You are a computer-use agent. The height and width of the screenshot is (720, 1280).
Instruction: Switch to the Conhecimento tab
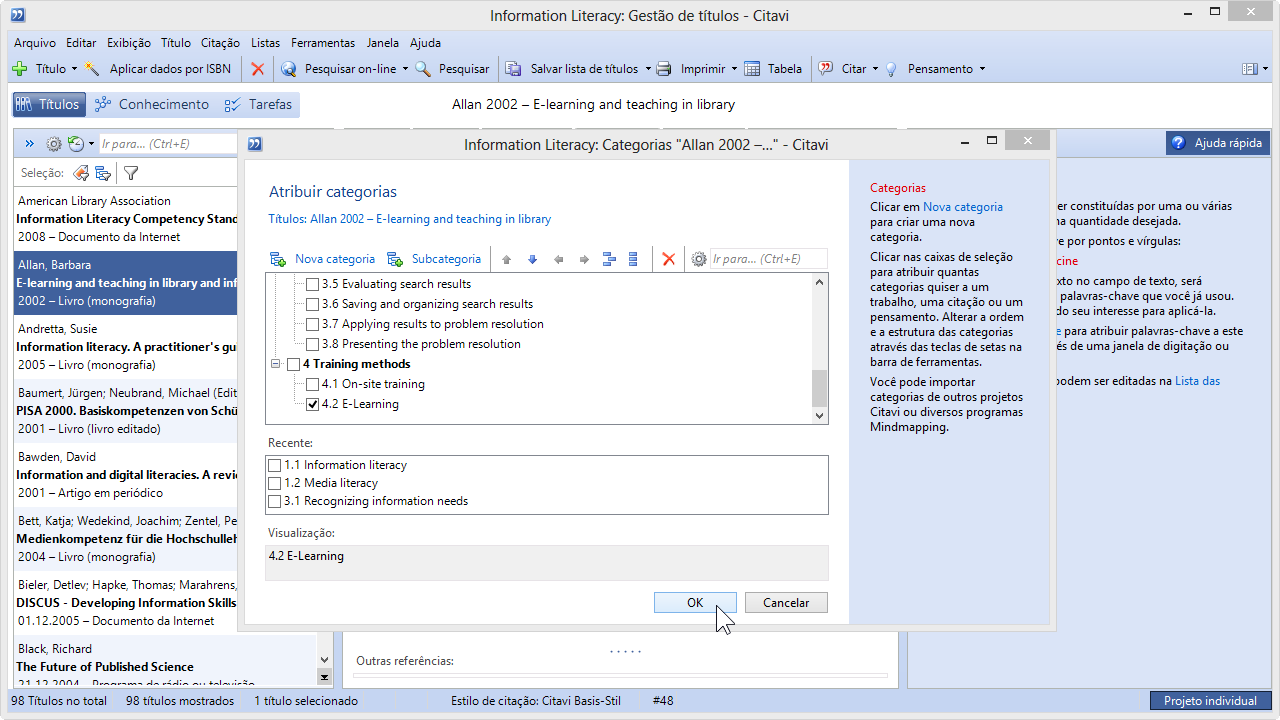152,104
